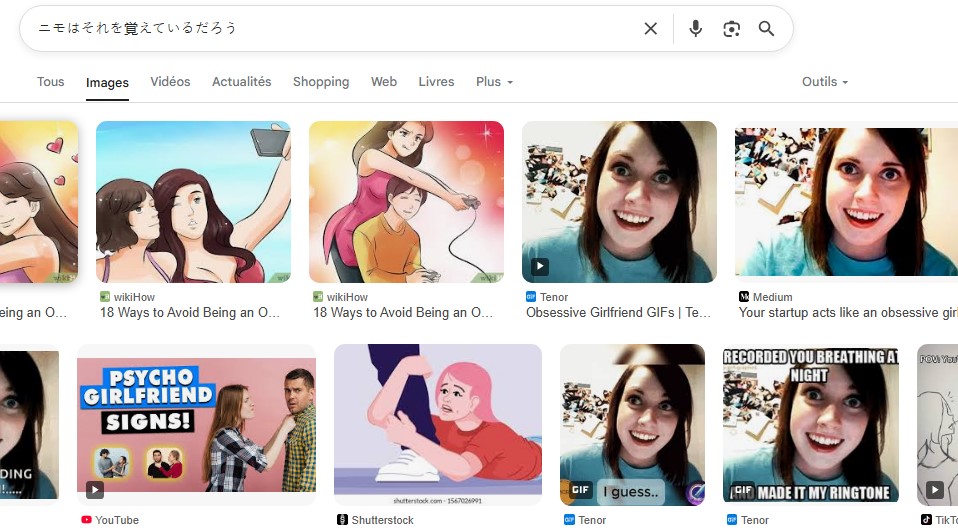Click the Medium source label
Viewport: 958px width, 531px height.
[x=772, y=297]
